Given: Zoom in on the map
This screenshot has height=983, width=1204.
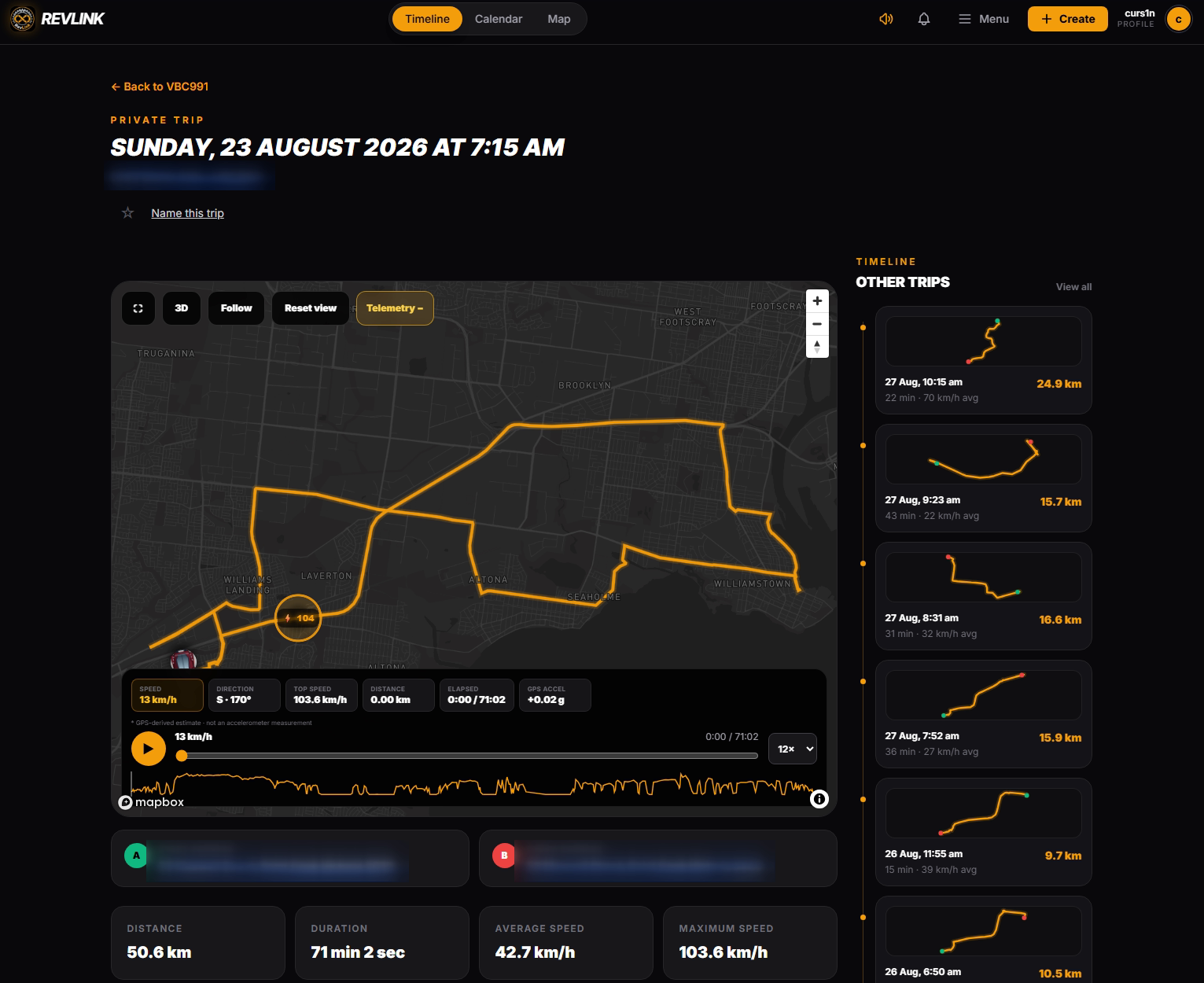Looking at the screenshot, I should click(x=817, y=301).
